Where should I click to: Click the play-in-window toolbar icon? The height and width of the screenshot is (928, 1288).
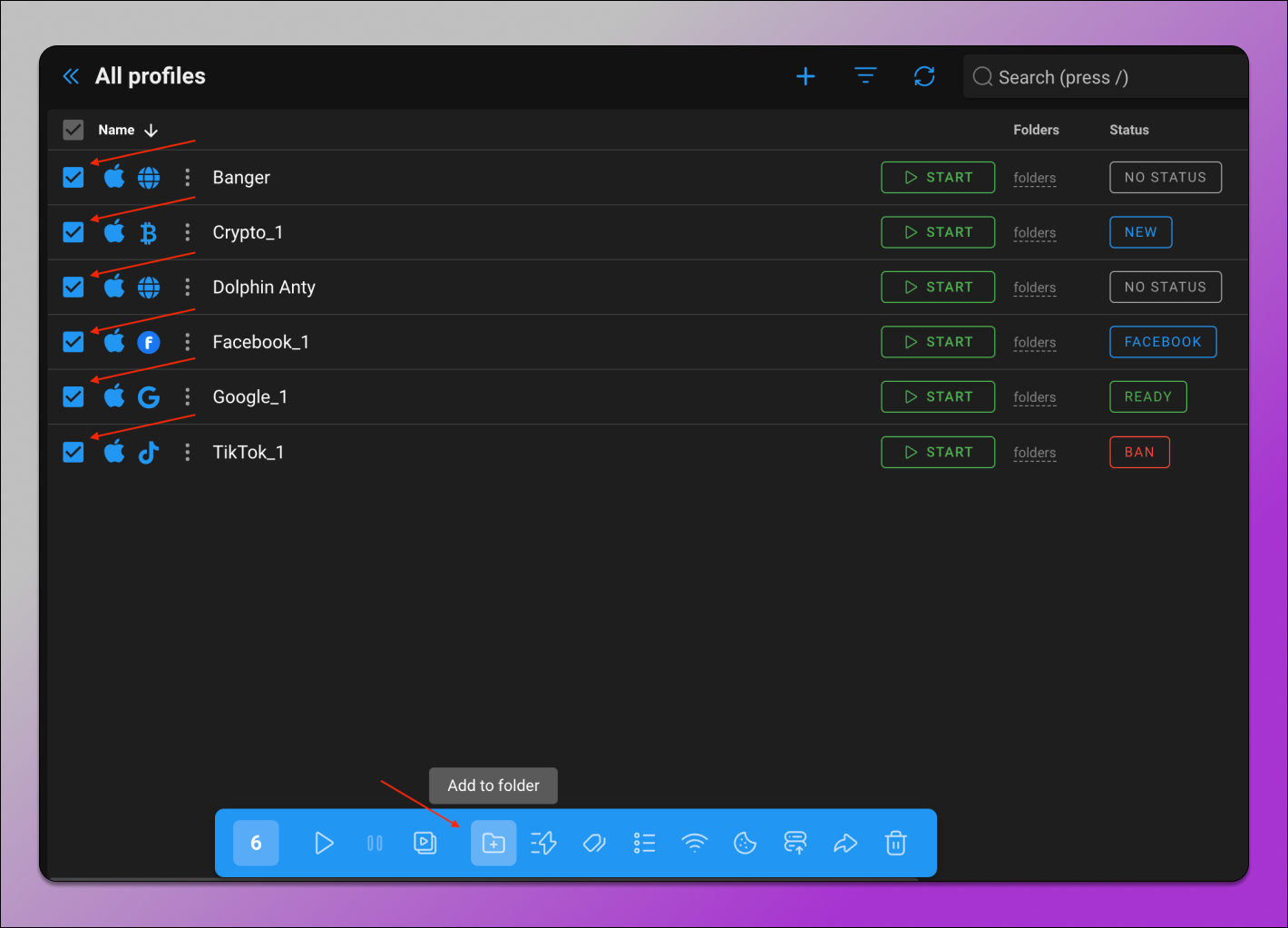pyautogui.click(x=424, y=843)
